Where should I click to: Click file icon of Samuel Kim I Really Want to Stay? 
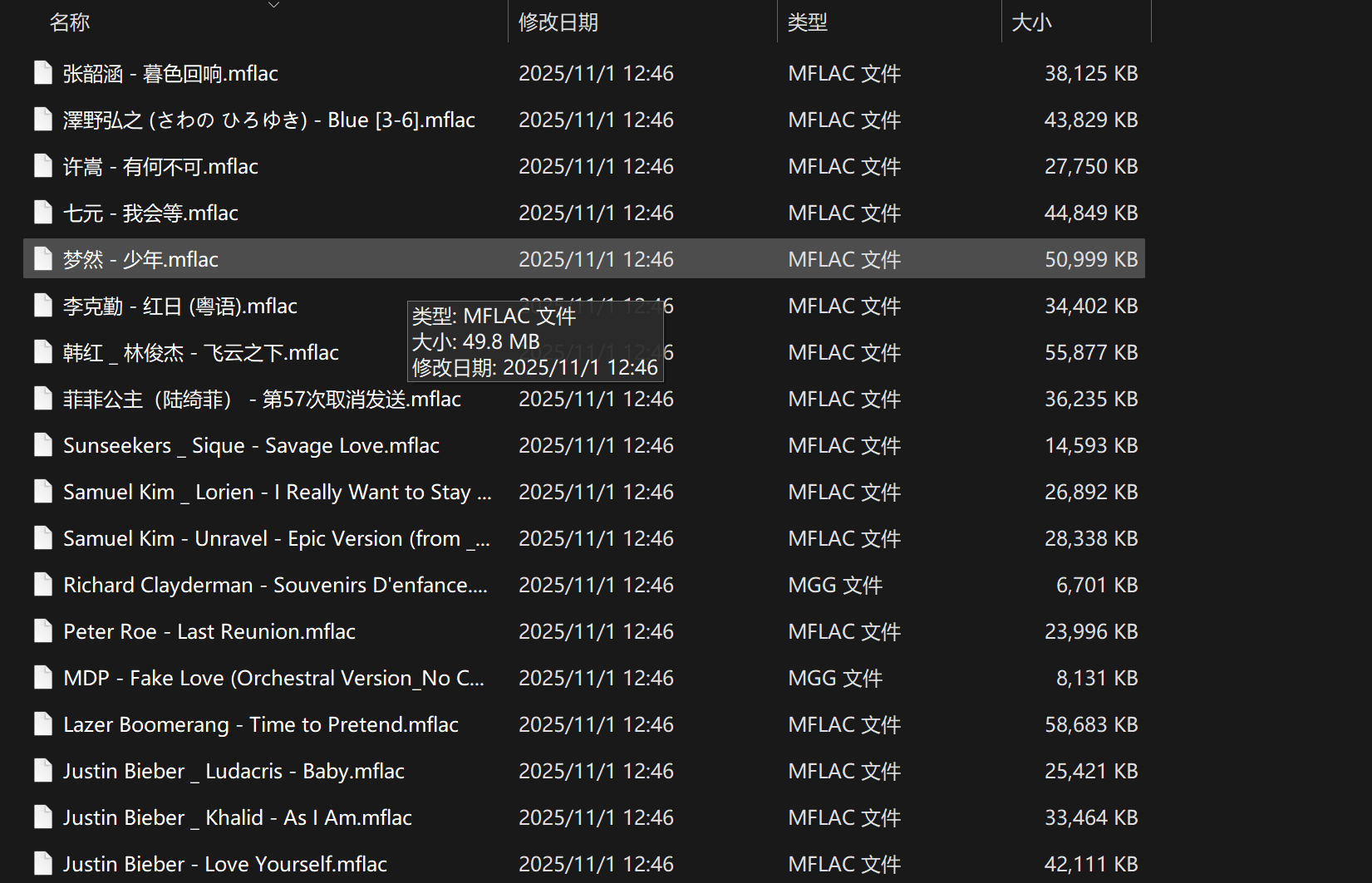[43, 492]
